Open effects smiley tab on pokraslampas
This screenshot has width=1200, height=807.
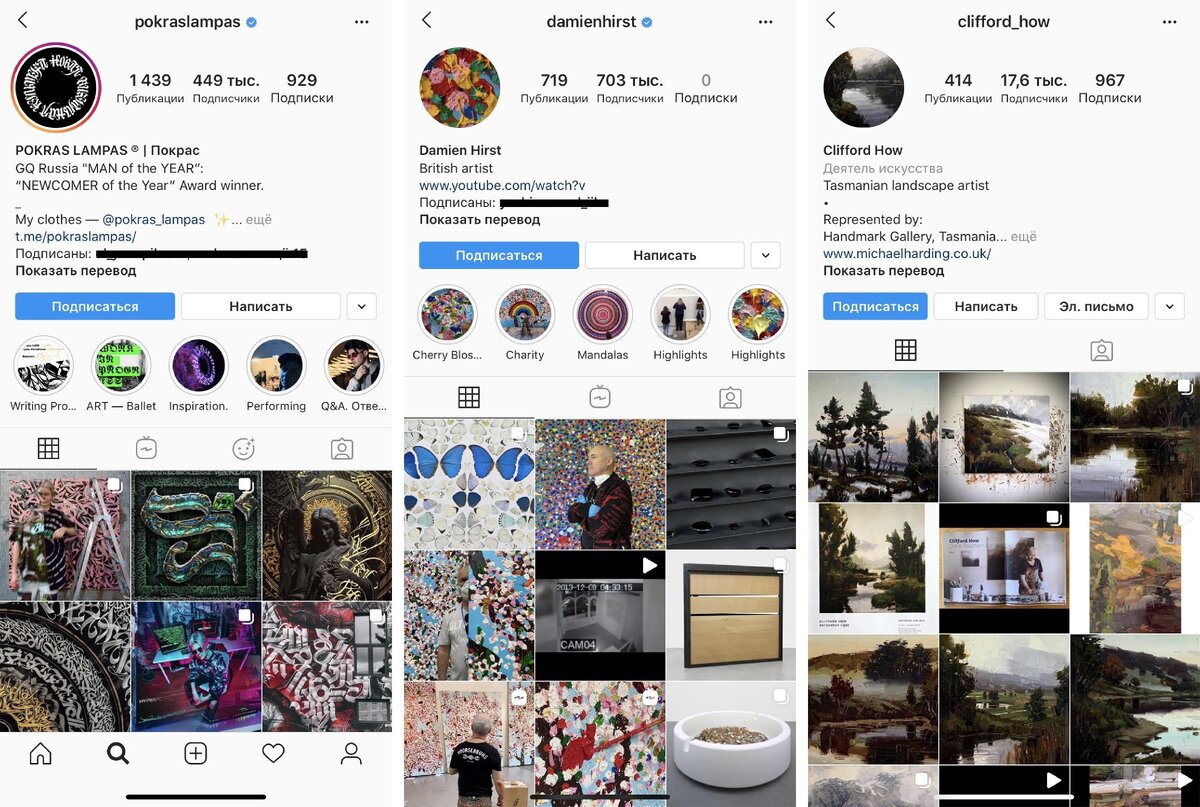coord(244,449)
